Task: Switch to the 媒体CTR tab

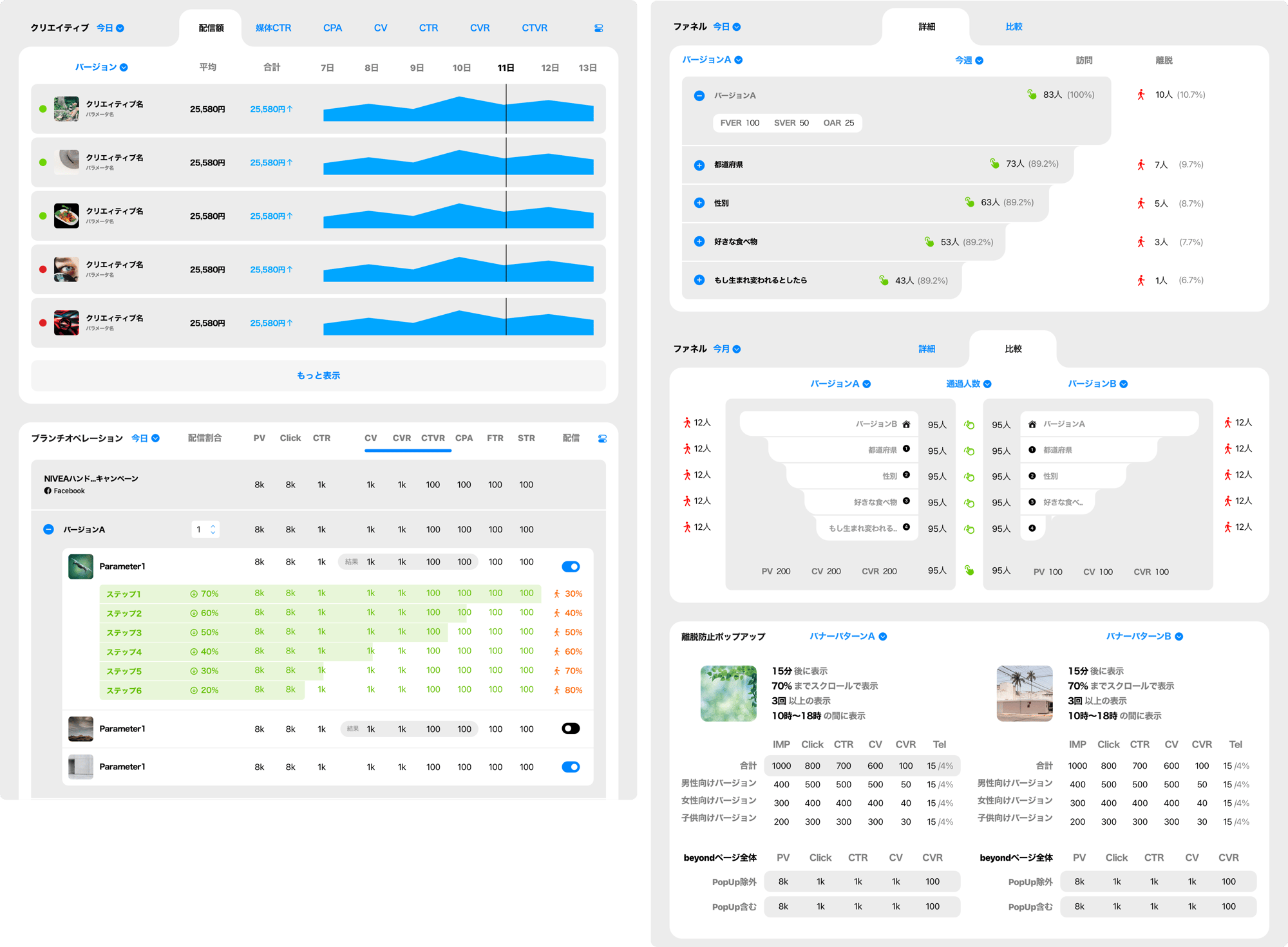Action: click(x=273, y=28)
